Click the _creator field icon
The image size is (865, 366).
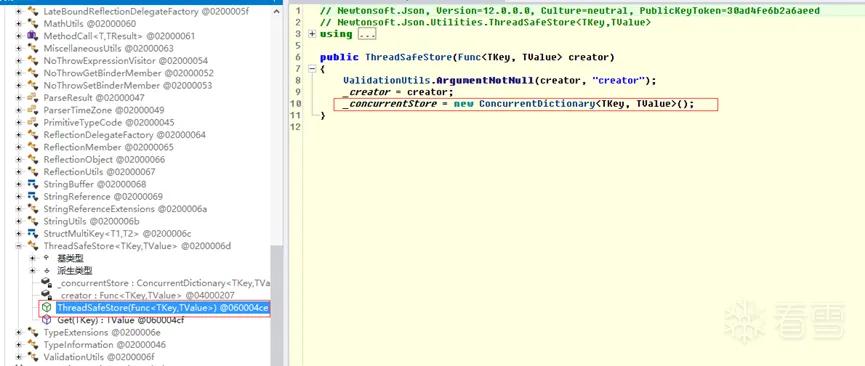(x=47, y=295)
